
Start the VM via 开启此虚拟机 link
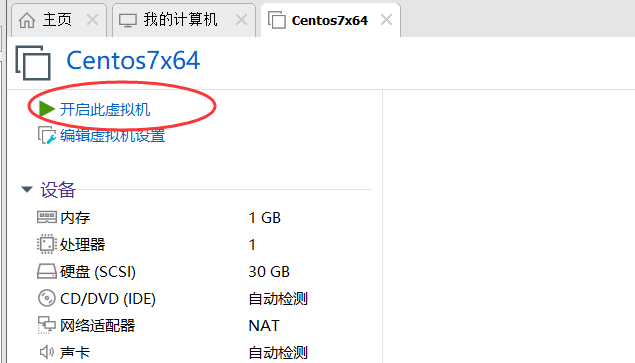(x=105, y=109)
